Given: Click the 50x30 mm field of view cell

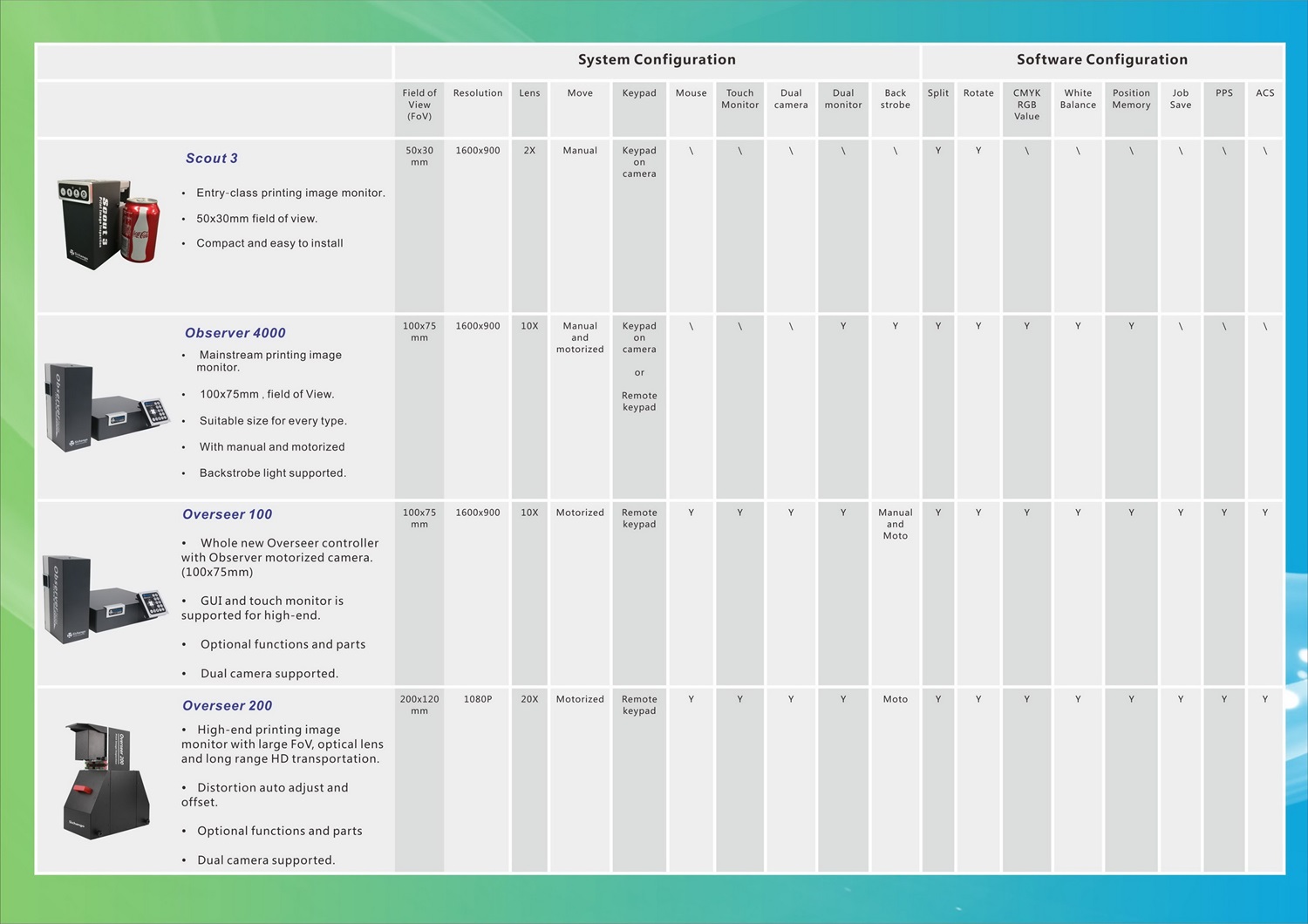Looking at the screenshot, I should [419, 156].
